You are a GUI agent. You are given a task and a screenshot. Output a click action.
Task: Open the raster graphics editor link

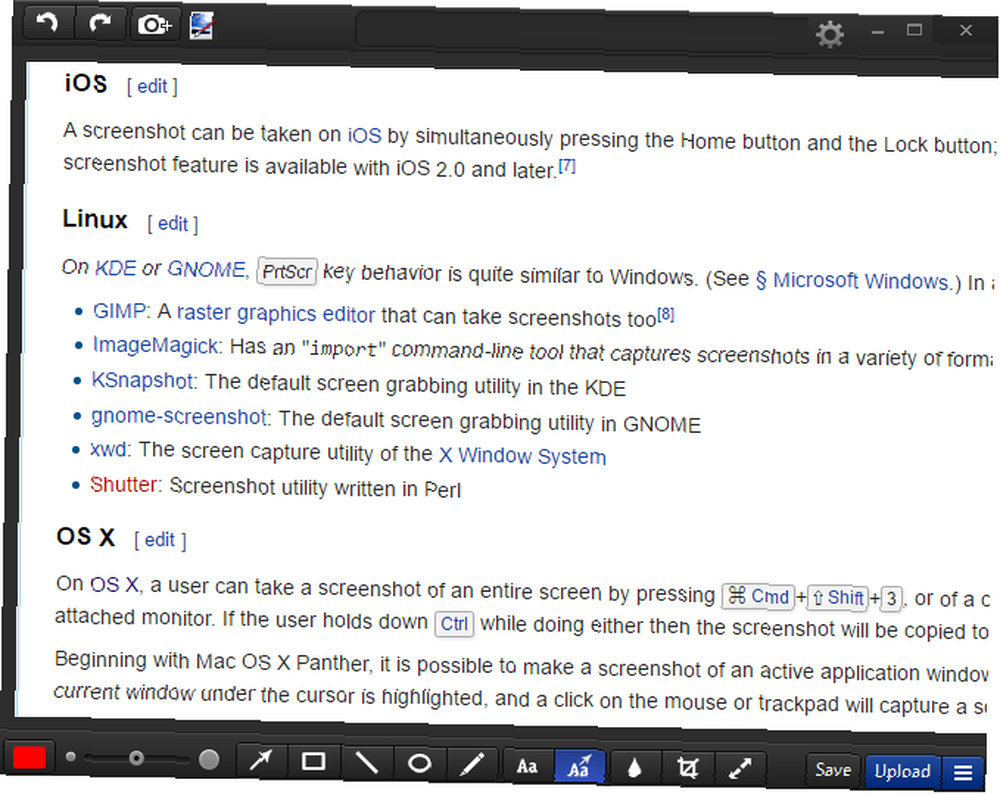click(276, 314)
